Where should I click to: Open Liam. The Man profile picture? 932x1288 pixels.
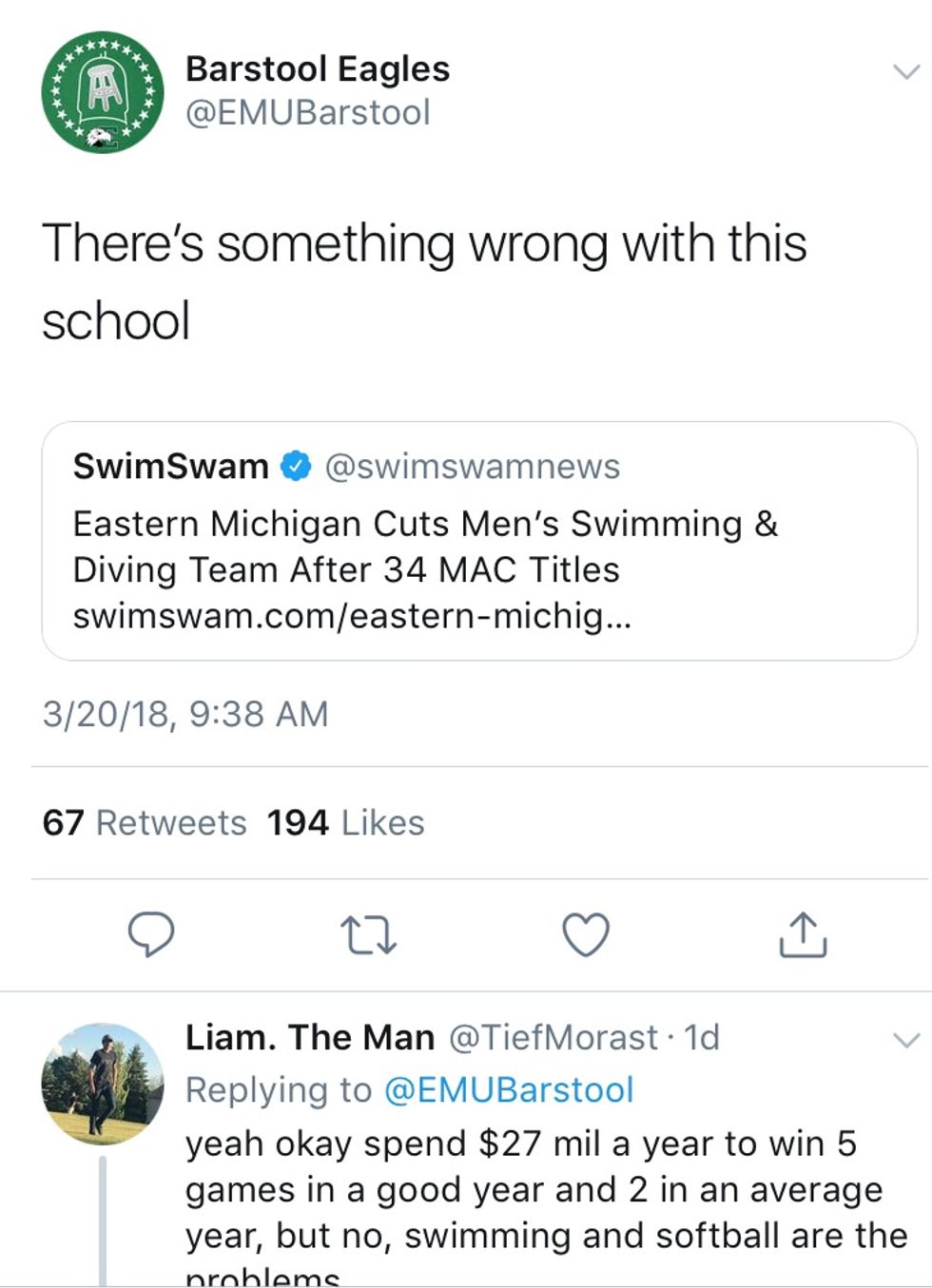103,1084
